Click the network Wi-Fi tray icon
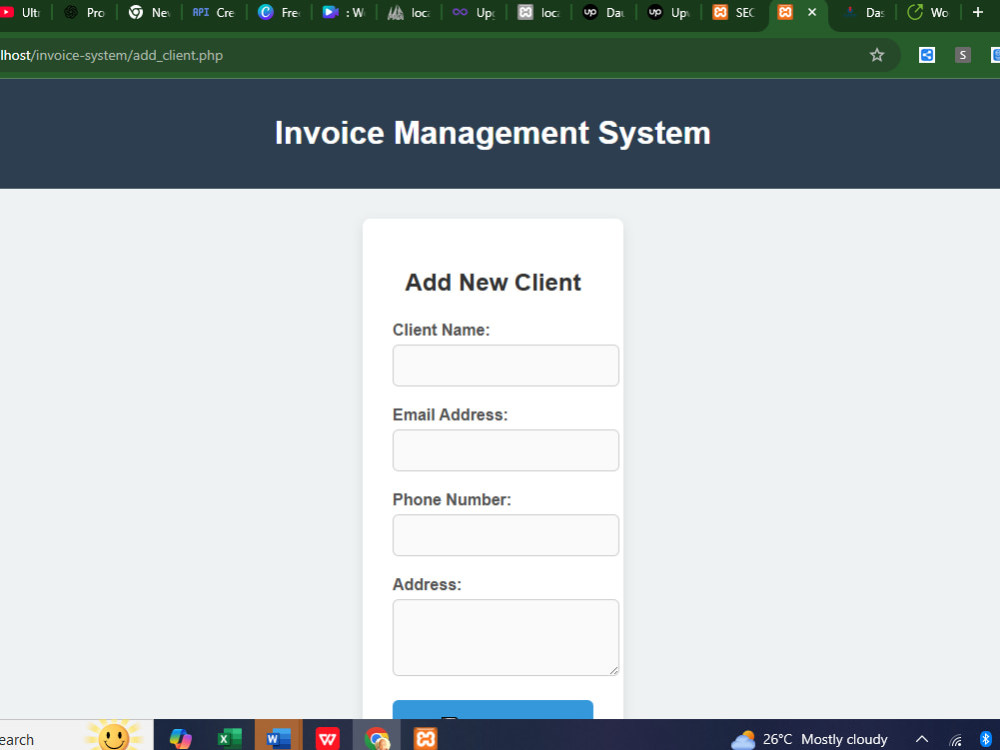Viewport: 1000px width, 750px height. pos(955,740)
